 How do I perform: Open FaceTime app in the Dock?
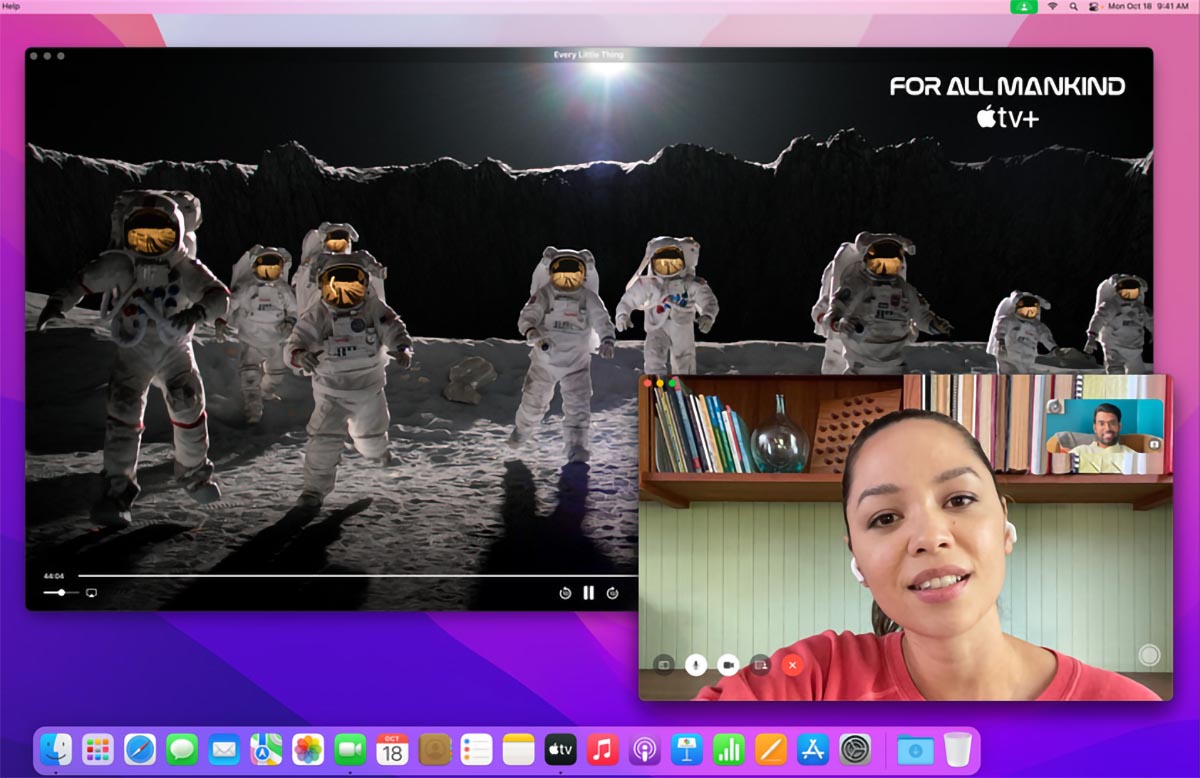(x=350, y=748)
